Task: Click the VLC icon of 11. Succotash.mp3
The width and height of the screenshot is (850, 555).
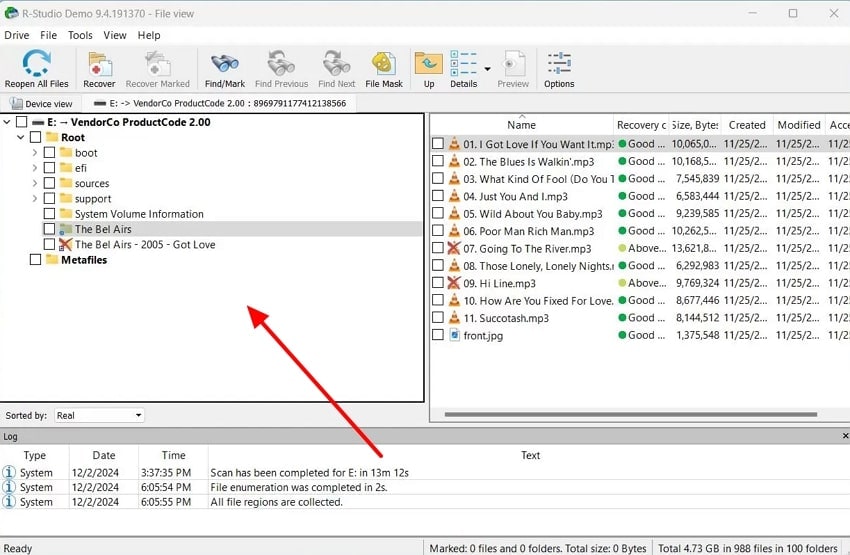Action: tap(454, 318)
